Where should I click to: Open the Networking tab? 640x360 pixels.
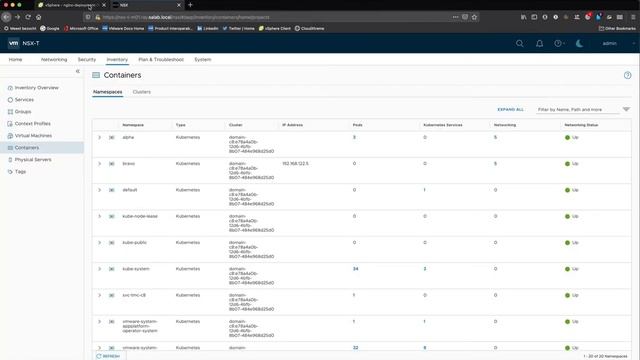tap(54, 60)
